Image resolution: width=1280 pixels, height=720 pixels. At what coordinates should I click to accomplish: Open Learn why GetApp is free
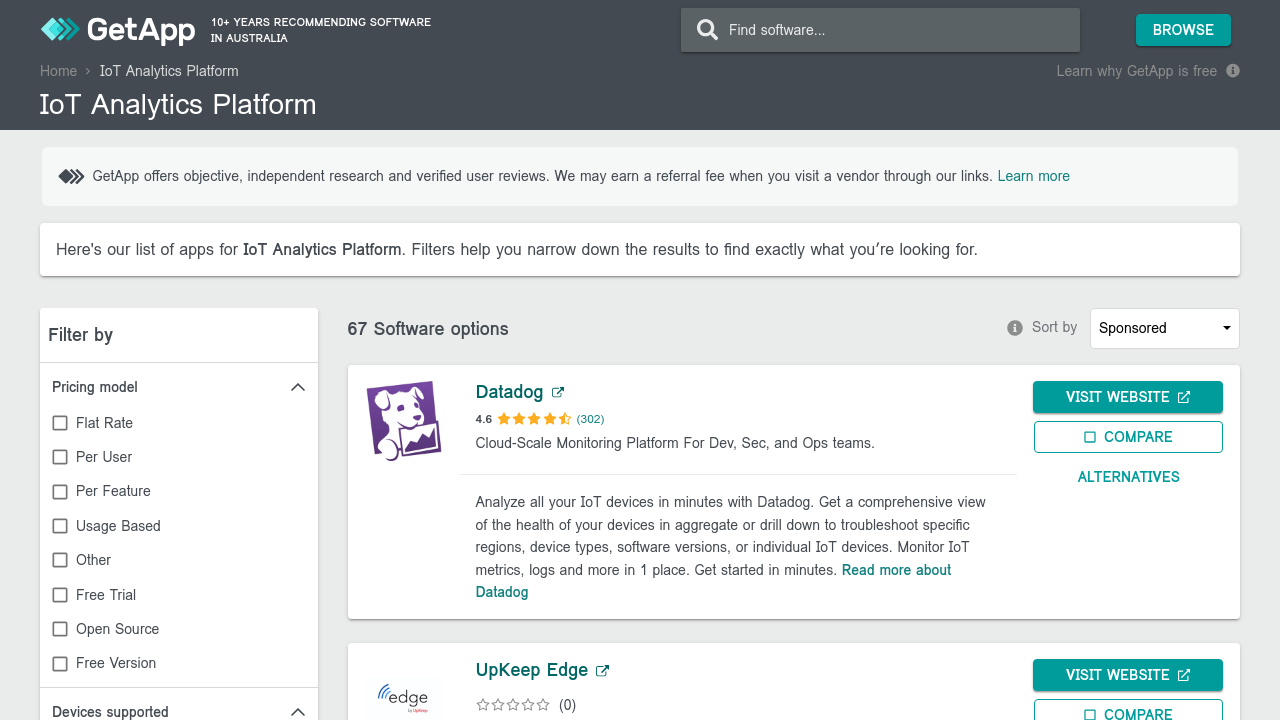(1137, 71)
